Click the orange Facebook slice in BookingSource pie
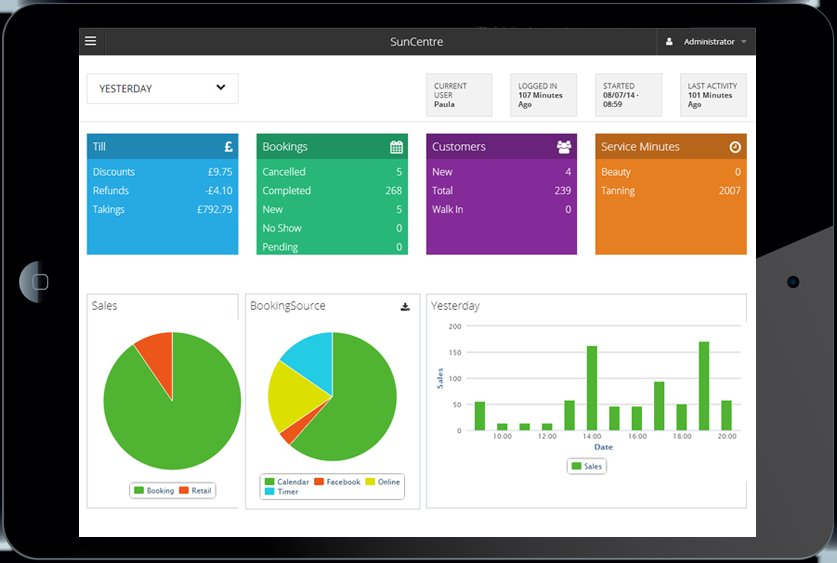The width and height of the screenshot is (837, 563). coord(294,430)
